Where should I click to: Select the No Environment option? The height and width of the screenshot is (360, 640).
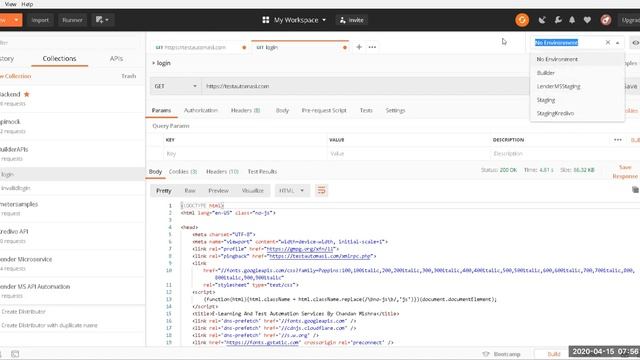577,59
